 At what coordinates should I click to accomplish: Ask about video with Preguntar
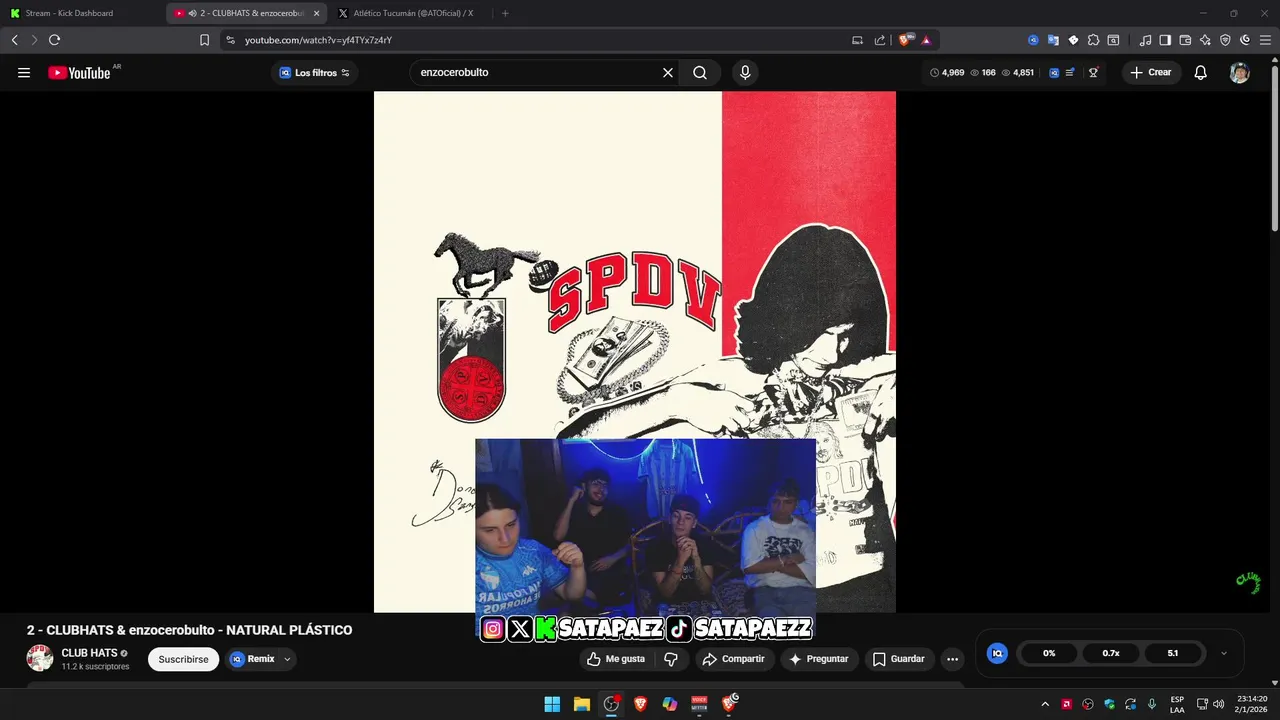(819, 659)
